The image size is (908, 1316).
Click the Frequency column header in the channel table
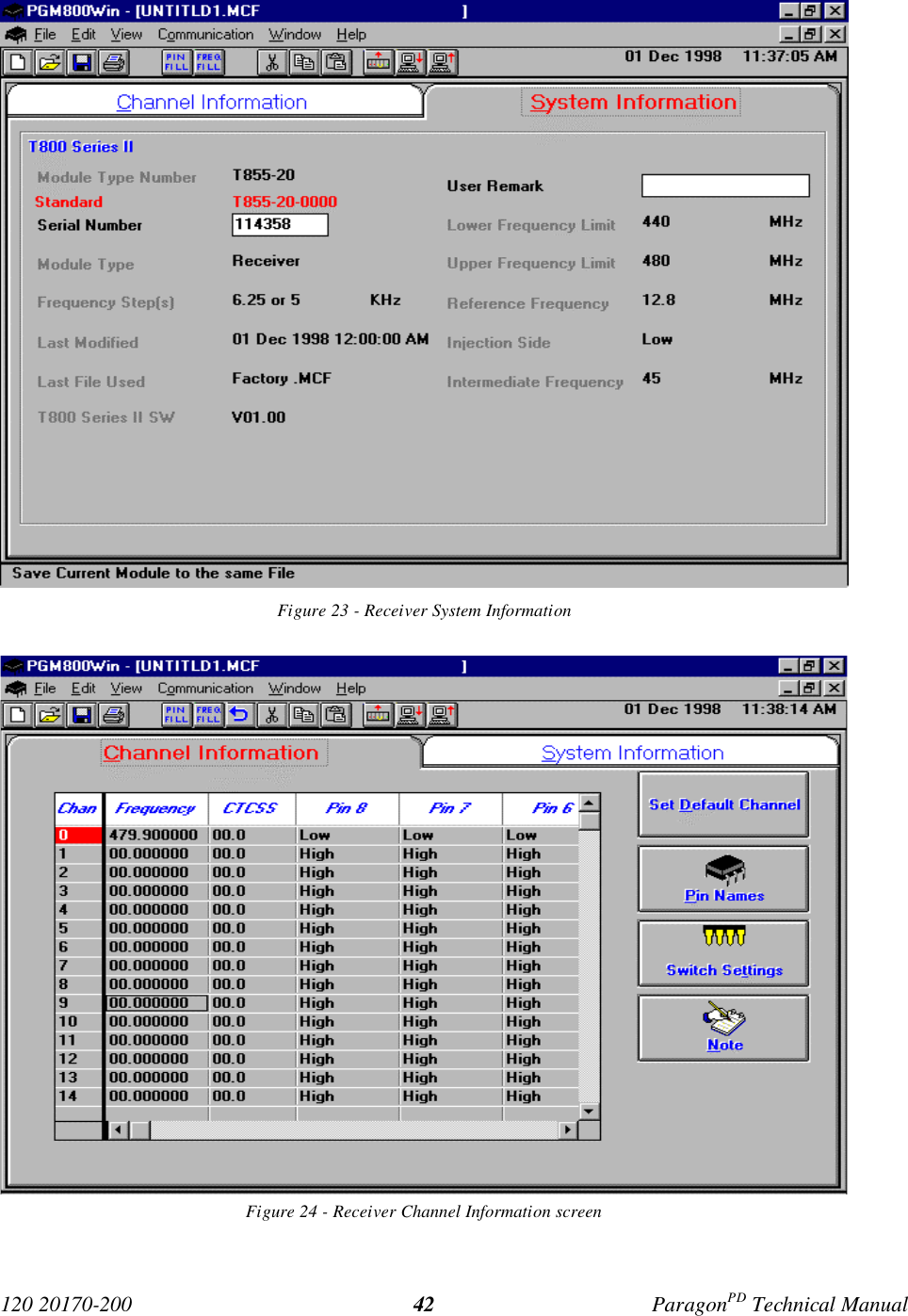pos(155,808)
